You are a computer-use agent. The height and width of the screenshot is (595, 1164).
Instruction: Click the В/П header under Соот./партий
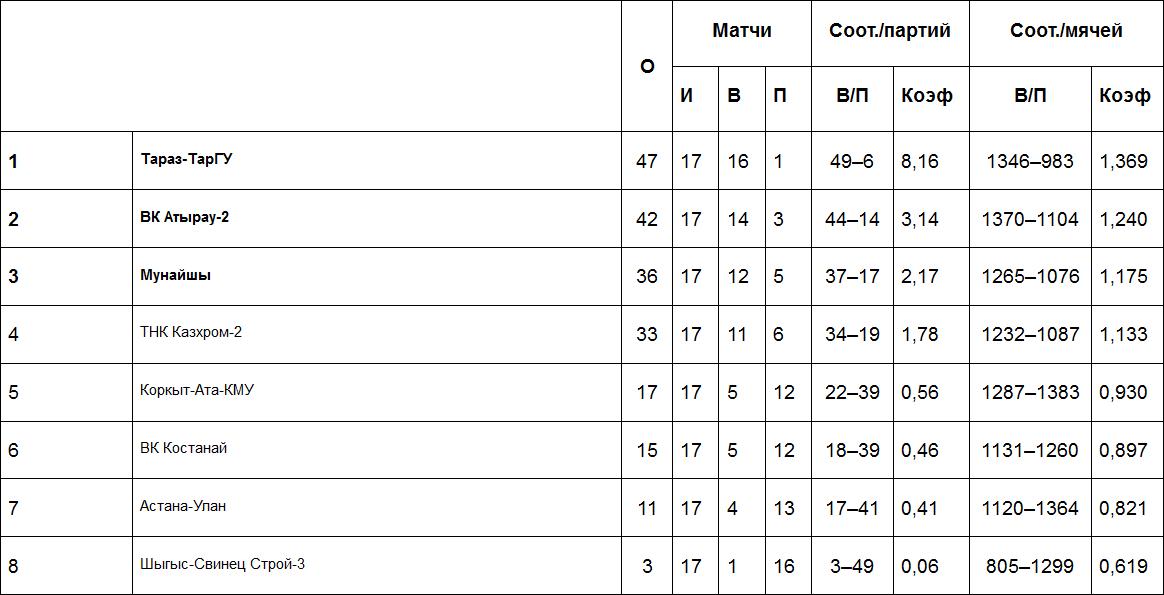tap(851, 96)
